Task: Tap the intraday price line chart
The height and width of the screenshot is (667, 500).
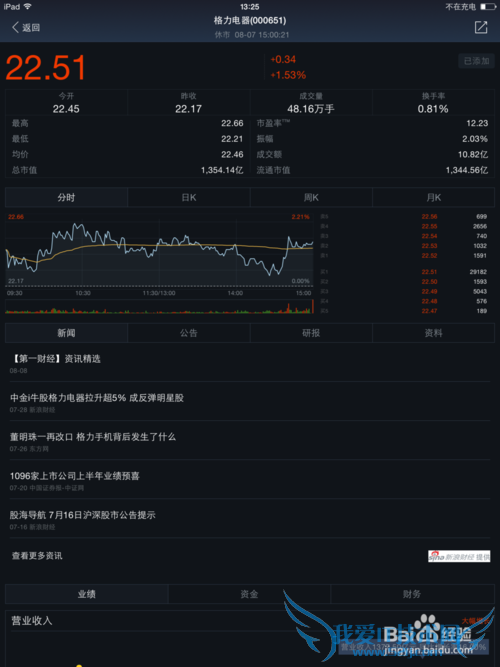Action: point(160,249)
